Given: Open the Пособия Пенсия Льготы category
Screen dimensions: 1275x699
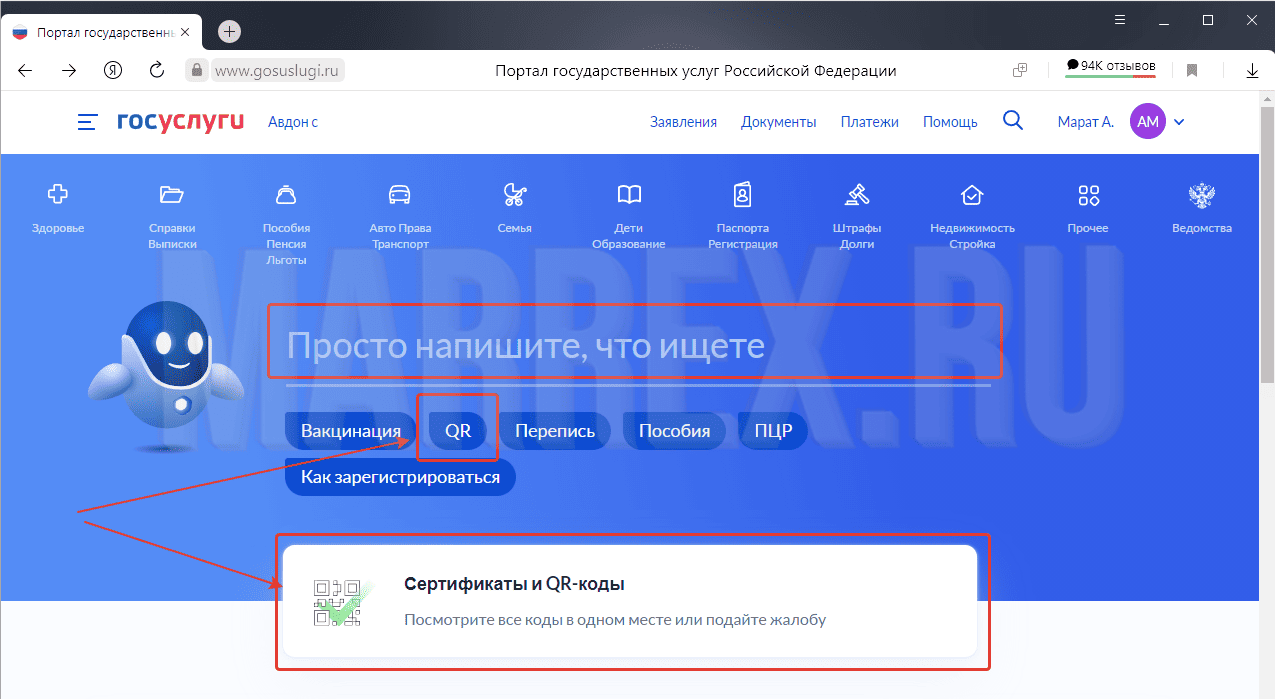Looking at the screenshot, I should 286,224.
